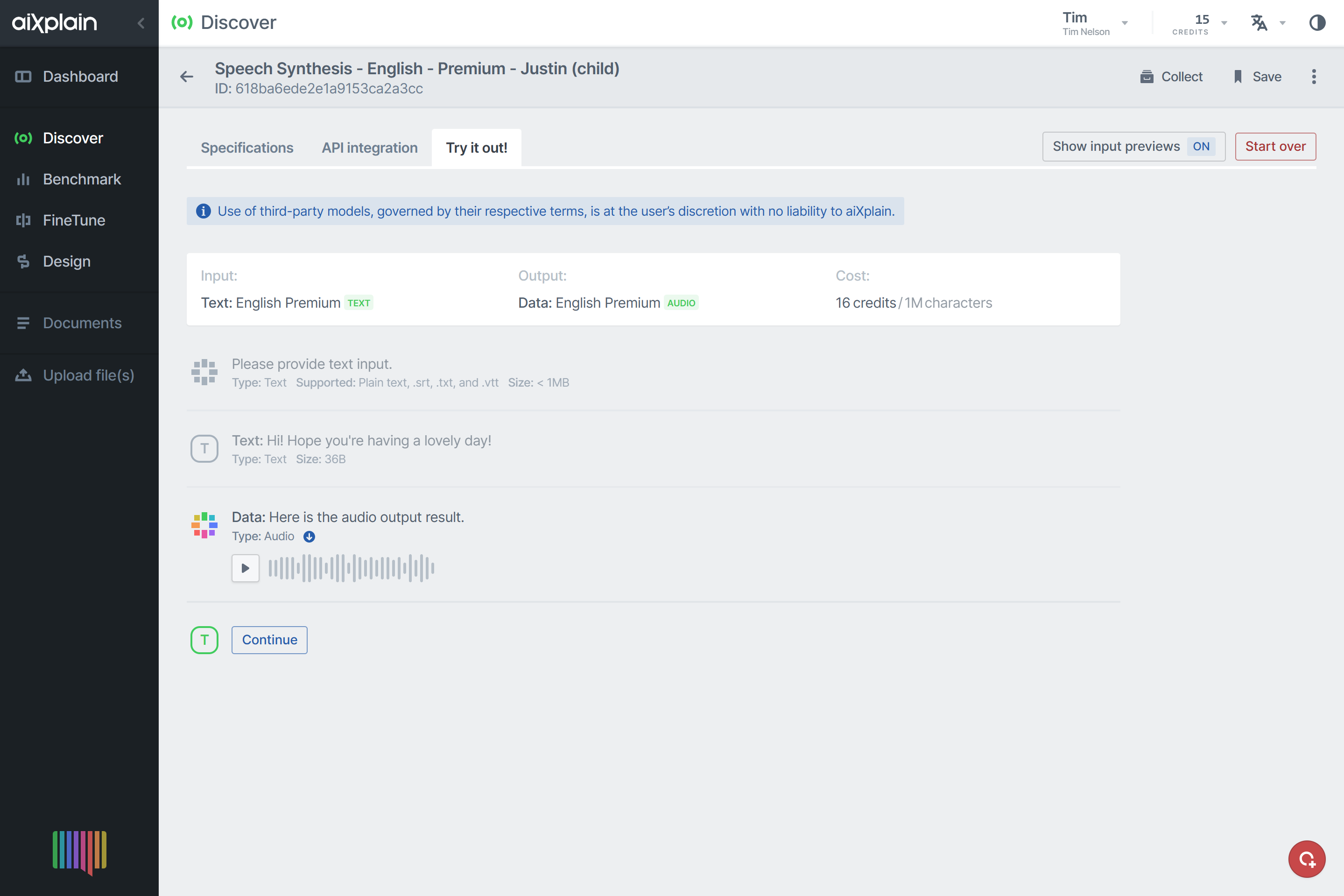The height and width of the screenshot is (896, 1344).
Task: Switch to the API integration tab
Action: pyautogui.click(x=370, y=148)
